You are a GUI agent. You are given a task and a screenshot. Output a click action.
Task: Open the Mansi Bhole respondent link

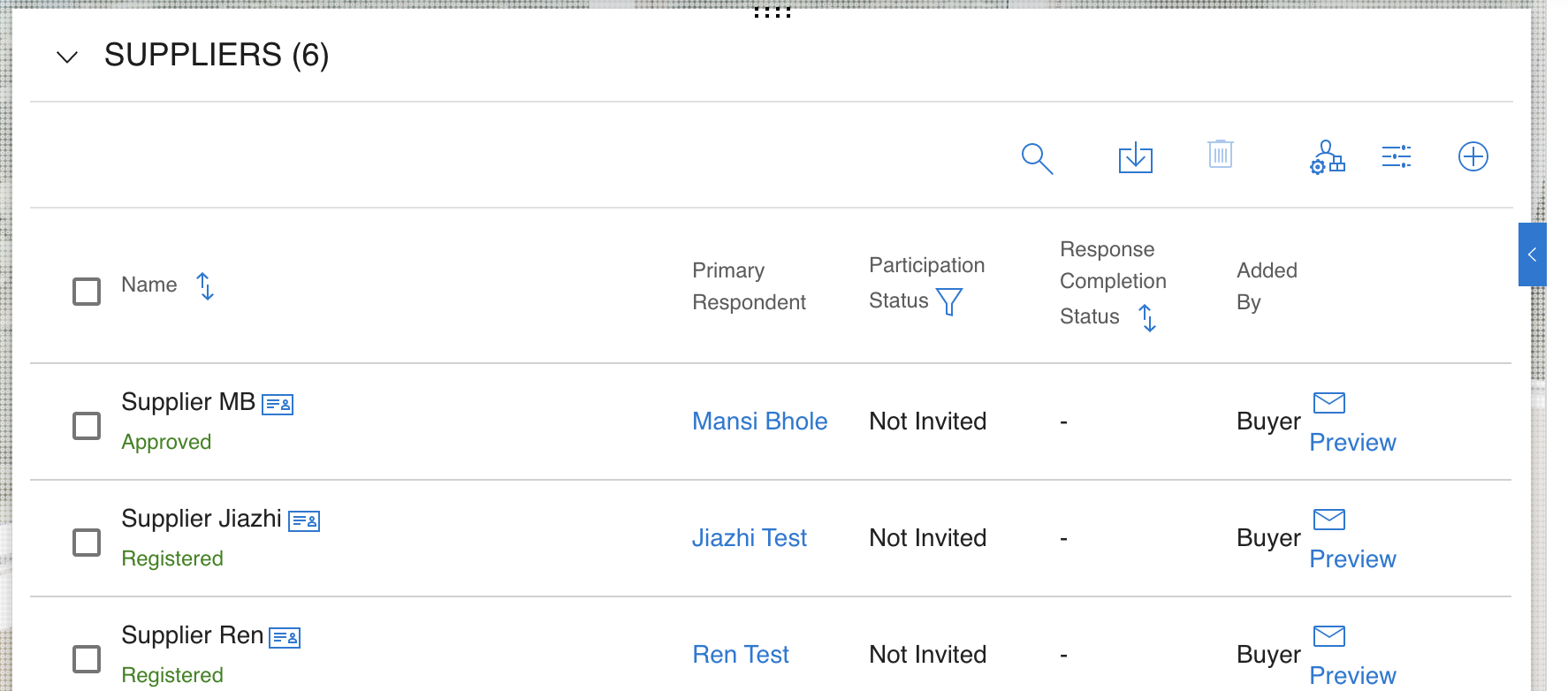click(x=759, y=421)
